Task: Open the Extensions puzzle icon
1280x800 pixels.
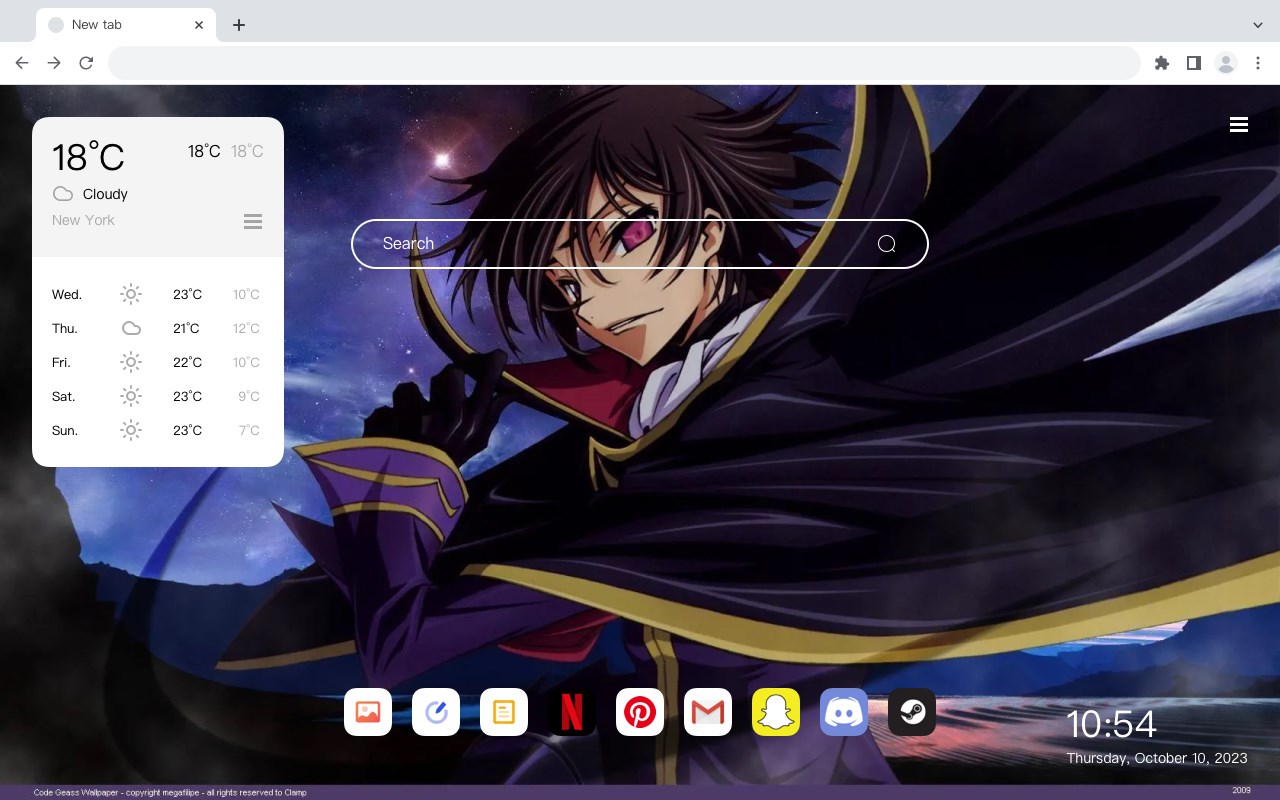Action: tap(1162, 63)
